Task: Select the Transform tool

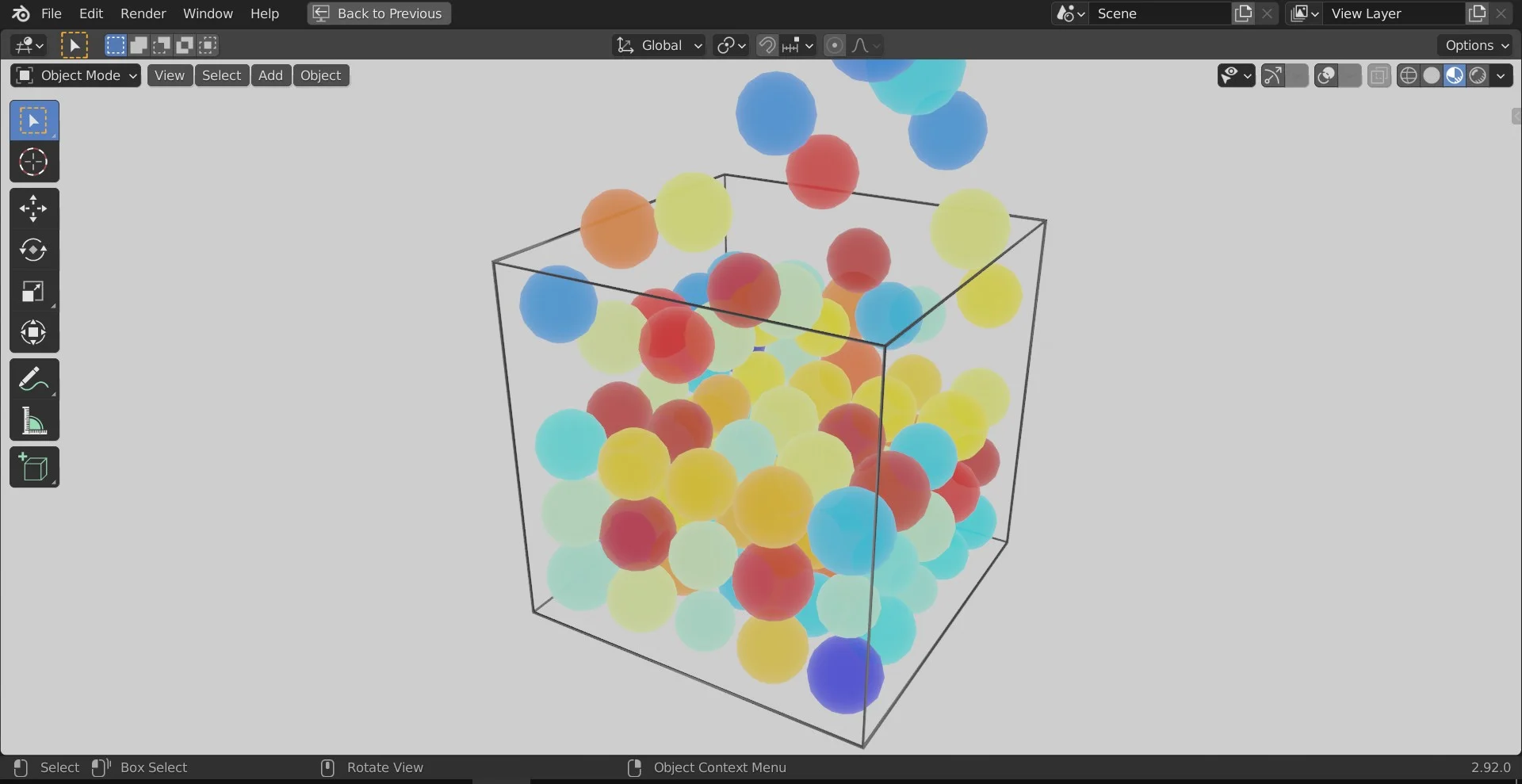Action: tap(33, 332)
